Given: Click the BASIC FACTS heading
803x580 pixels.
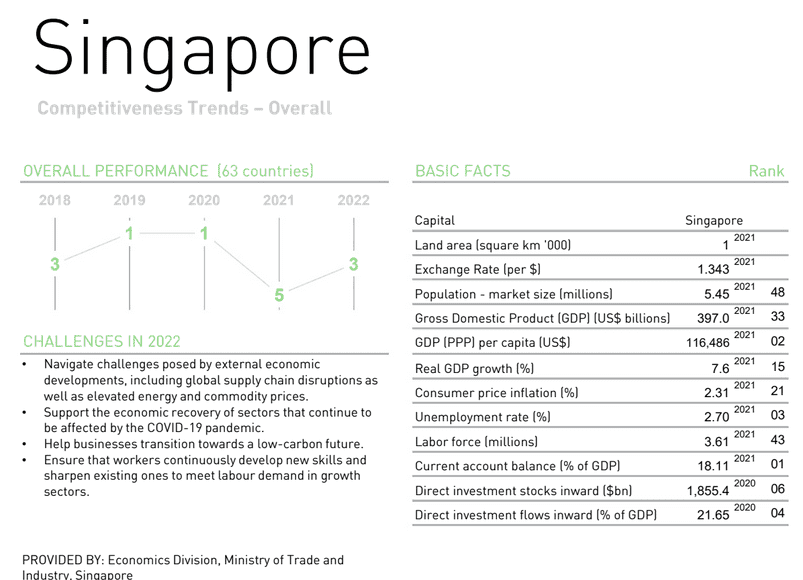Looking at the screenshot, I should 463,170.
